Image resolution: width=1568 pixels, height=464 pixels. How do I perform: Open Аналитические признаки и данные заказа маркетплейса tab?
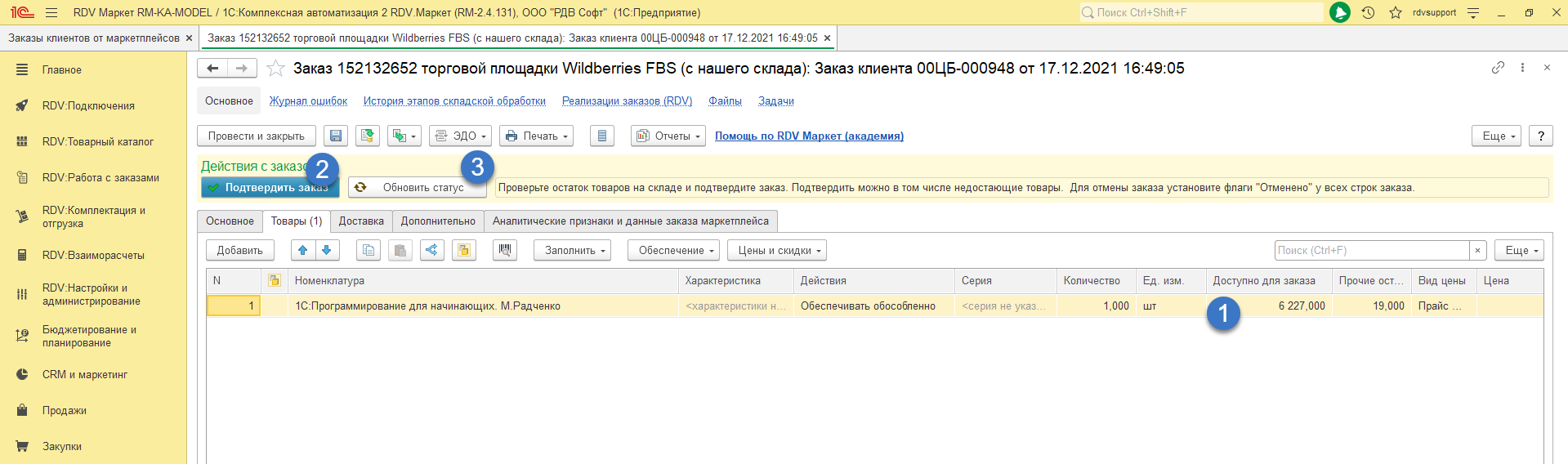click(631, 221)
